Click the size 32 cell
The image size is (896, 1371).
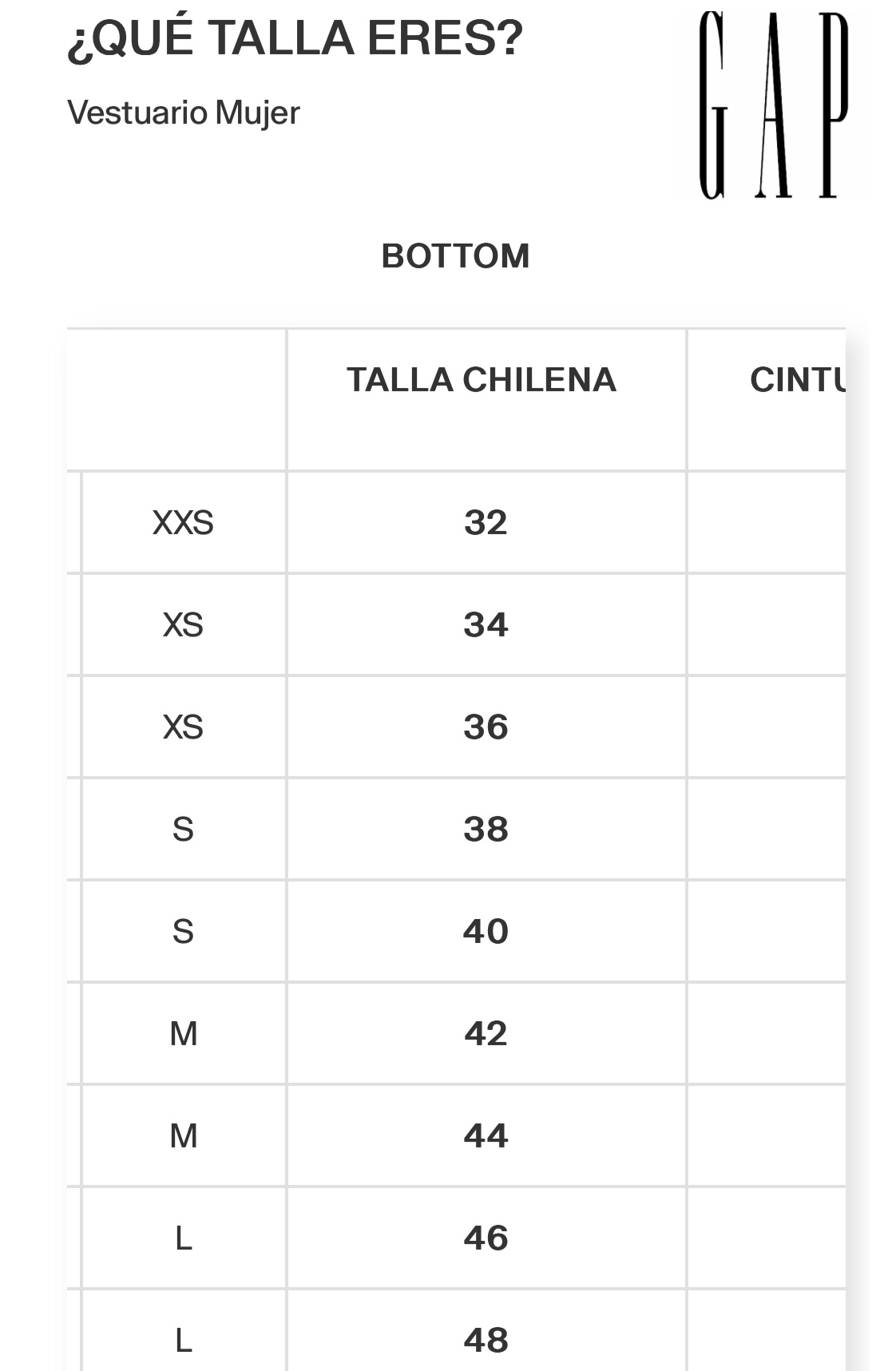(x=486, y=523)
